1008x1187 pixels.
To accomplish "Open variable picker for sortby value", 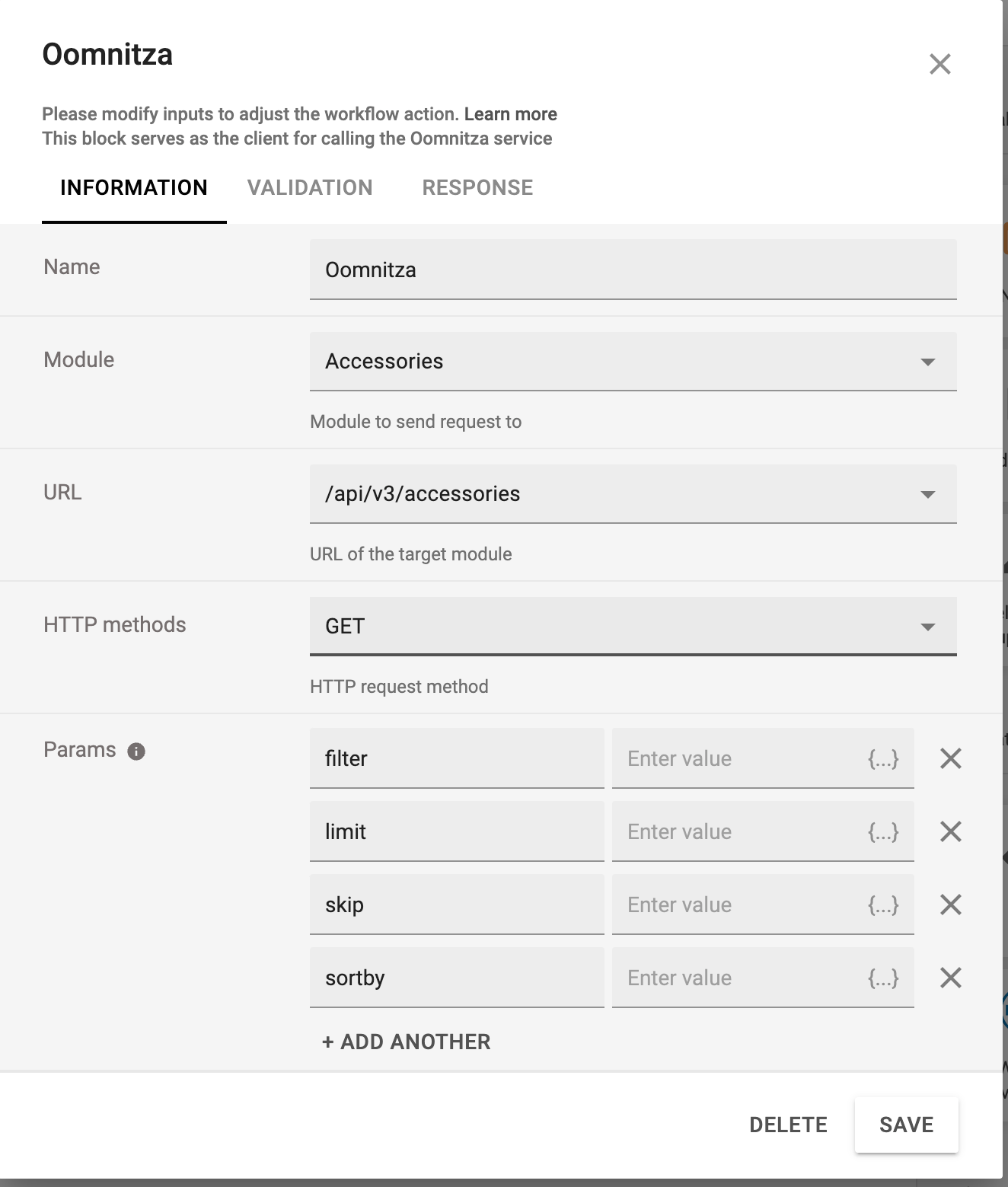I will (x=883, y=978).
